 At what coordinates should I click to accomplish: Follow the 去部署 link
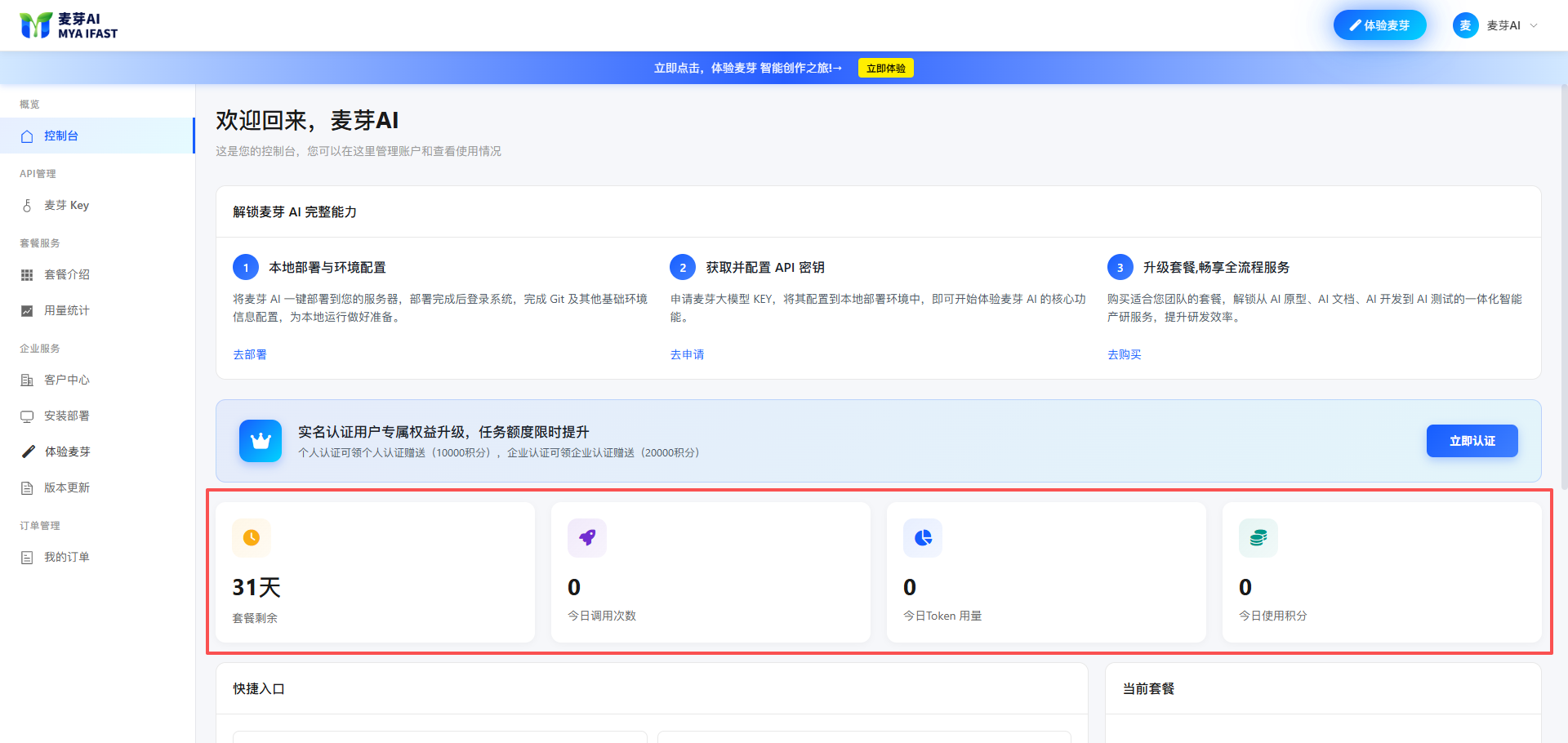click(250, 354)
